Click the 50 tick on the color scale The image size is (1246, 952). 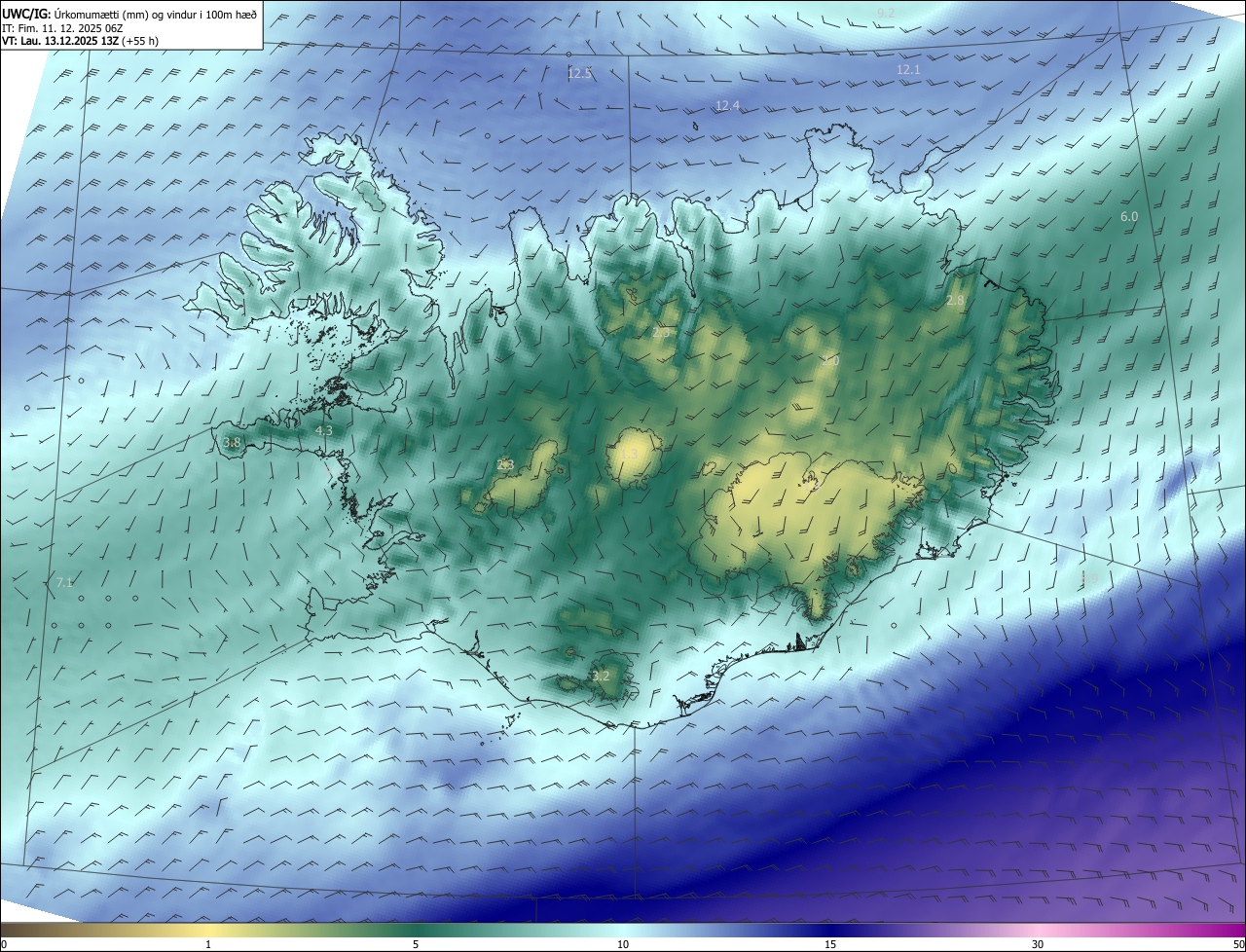(x=1238, y=944)
